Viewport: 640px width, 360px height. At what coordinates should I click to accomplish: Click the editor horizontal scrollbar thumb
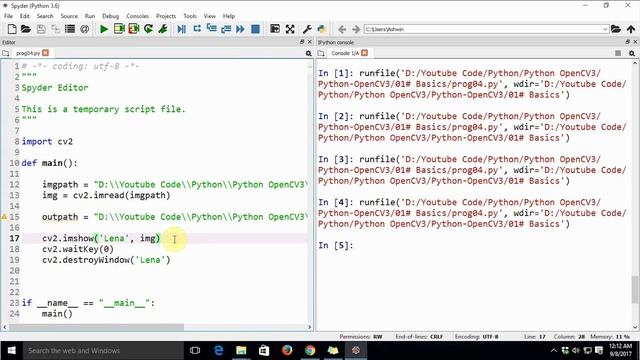96,327
